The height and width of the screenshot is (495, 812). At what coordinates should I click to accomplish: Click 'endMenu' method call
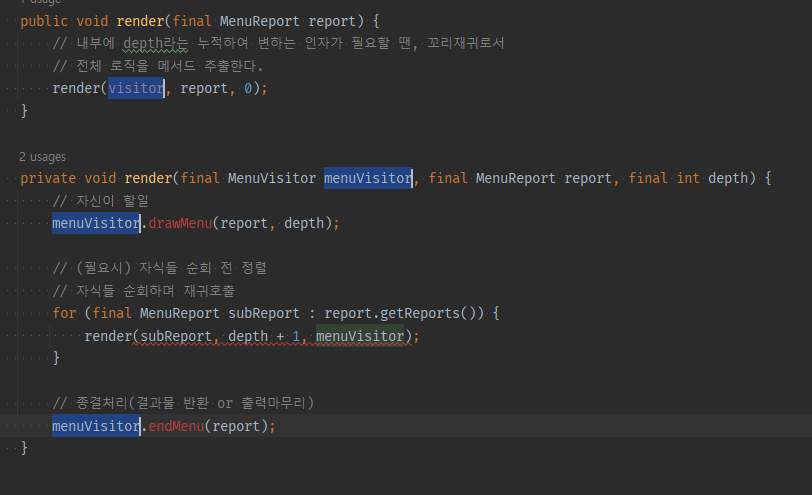(x=177, y=426)
